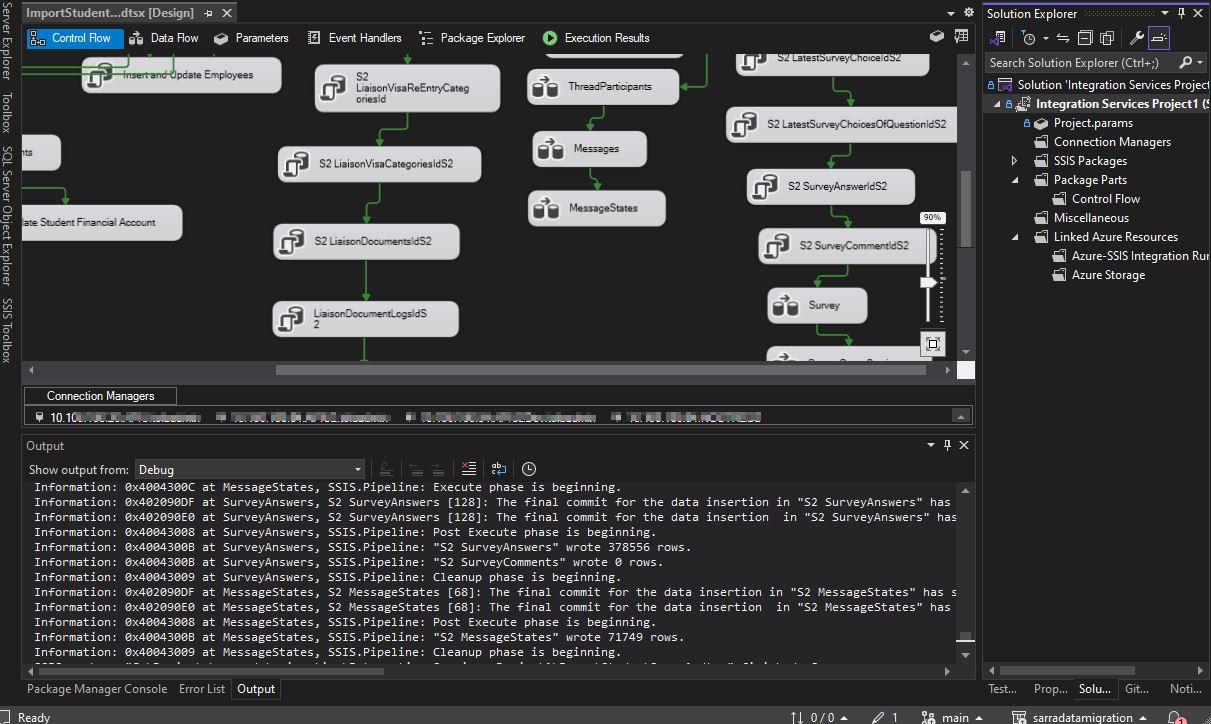1211x724 pixels.
Task: Select Project.params in Solution Explorer
Action: coord(1093,123)
